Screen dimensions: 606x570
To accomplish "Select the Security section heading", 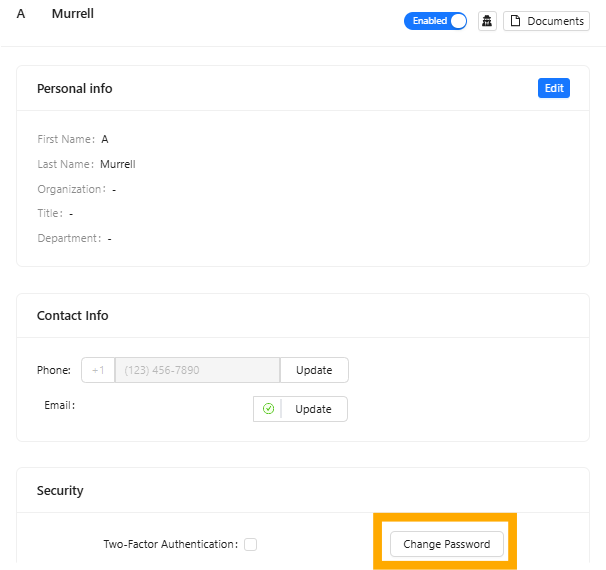I will pos(60,491).
